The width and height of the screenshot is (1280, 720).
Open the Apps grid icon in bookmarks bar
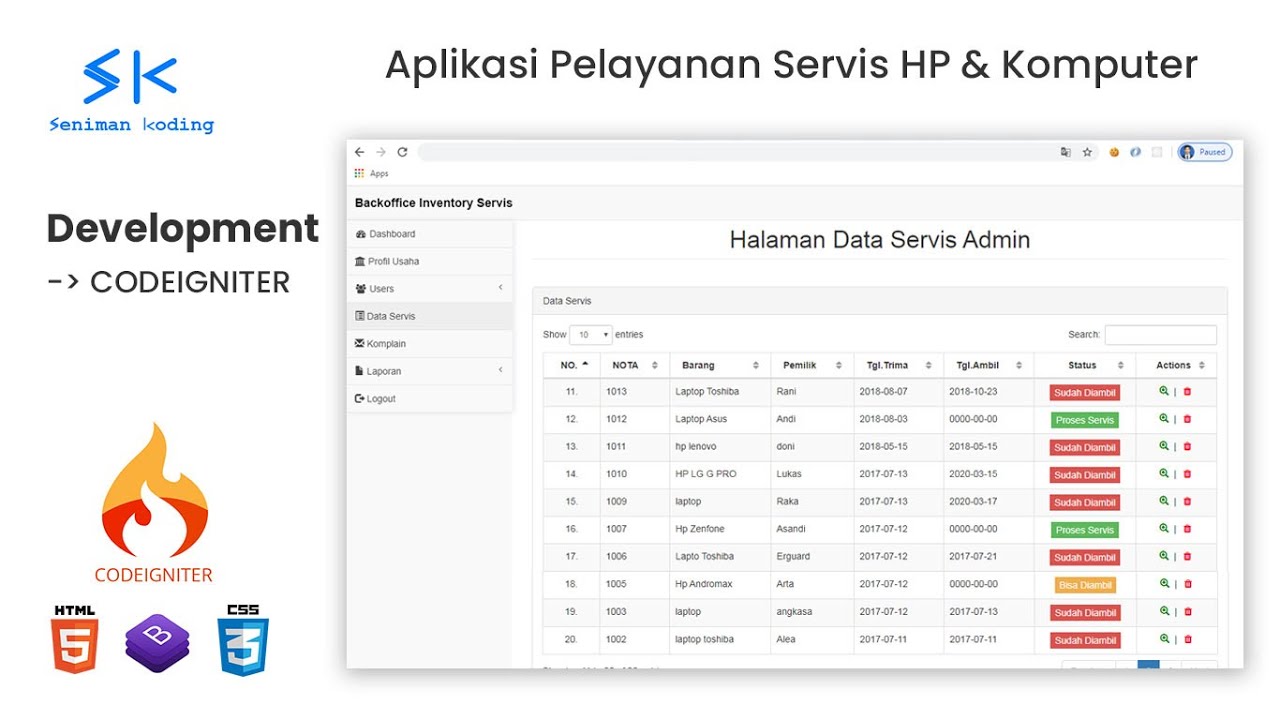click(359, 173)
